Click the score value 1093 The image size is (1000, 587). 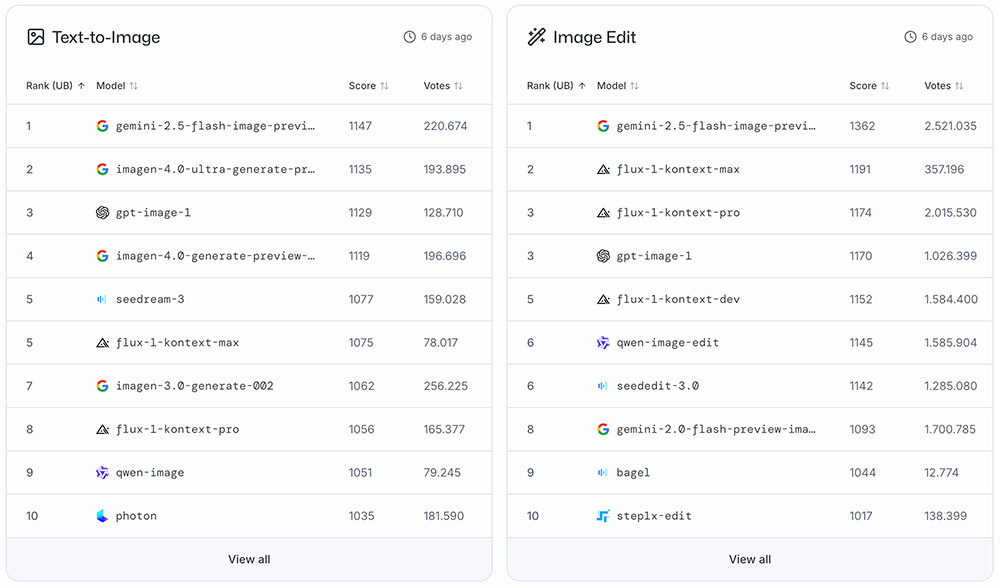(862, 430)
